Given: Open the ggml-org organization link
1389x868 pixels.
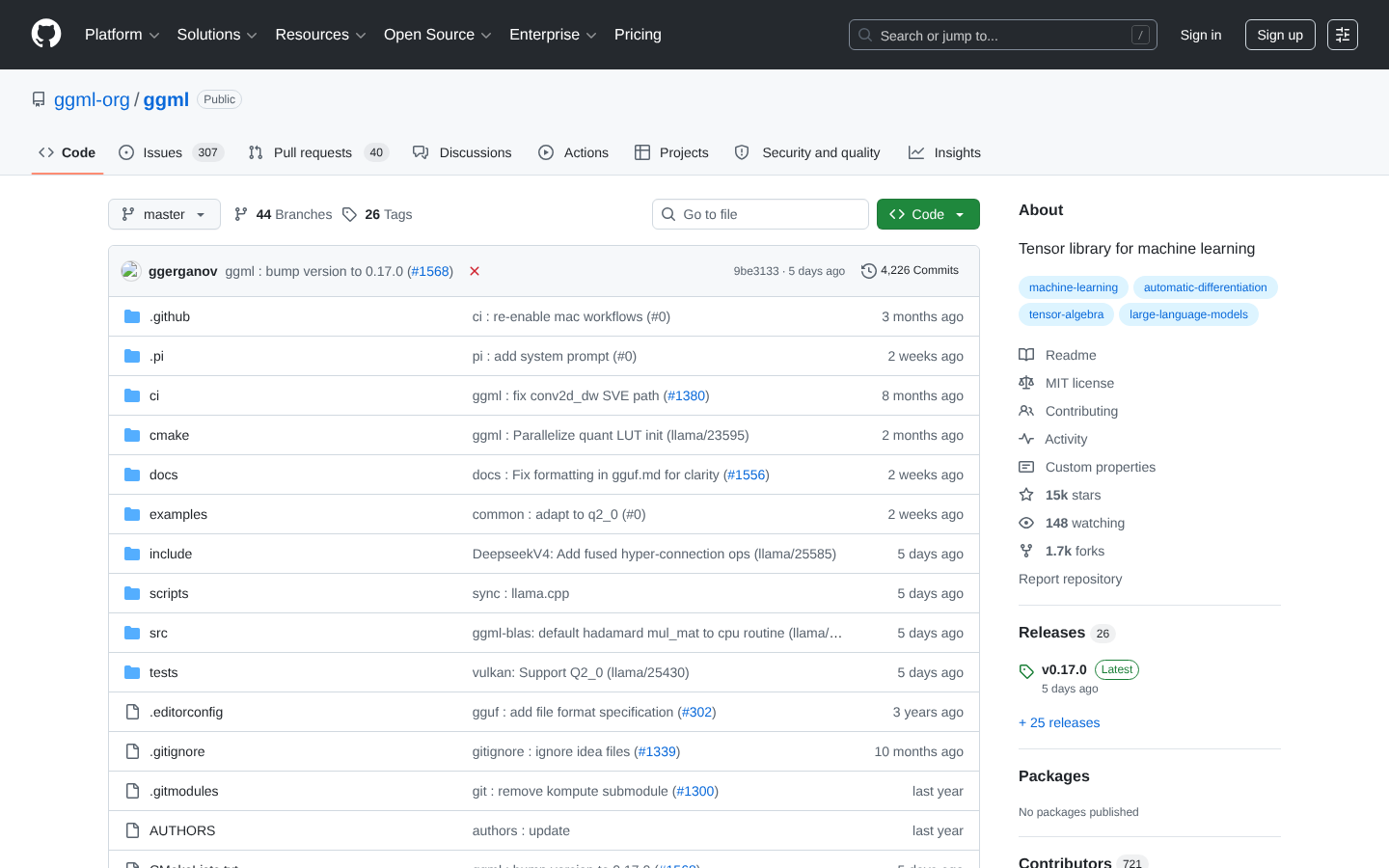Looking at the screenshot, I should (92, 99).
